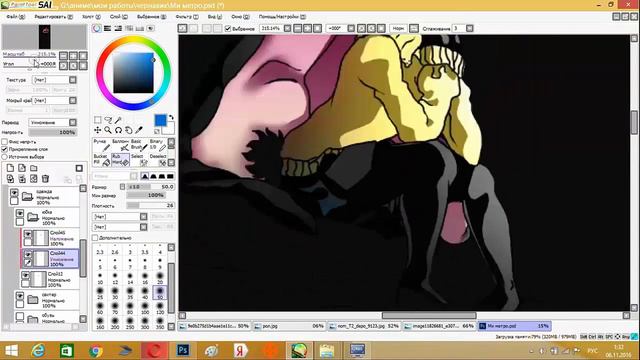Screen dimensions: 640x360
Task: Hide layer Слой12
Action: click(x=25, y=275)
